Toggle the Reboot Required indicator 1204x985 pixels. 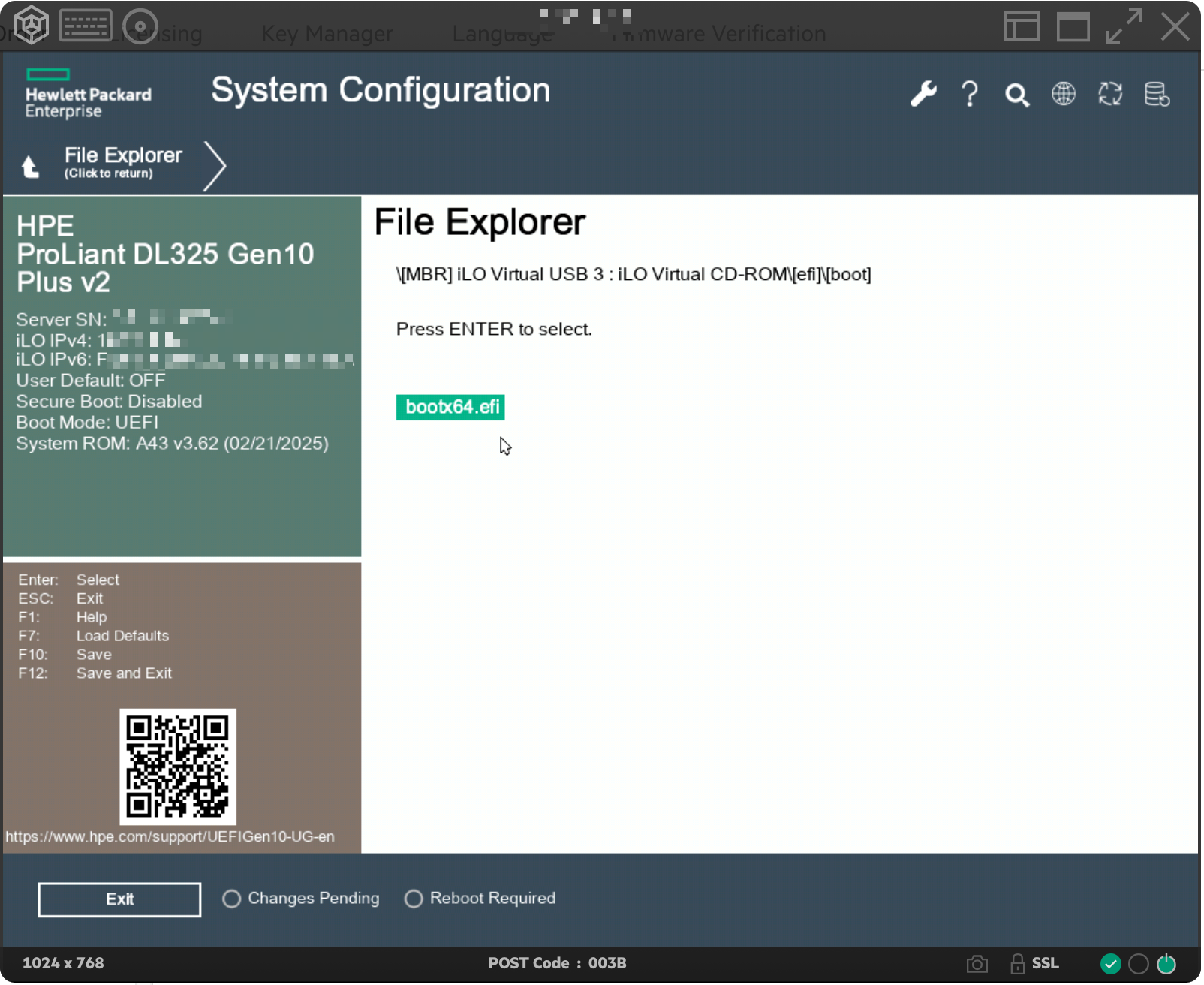click(413, 899)
